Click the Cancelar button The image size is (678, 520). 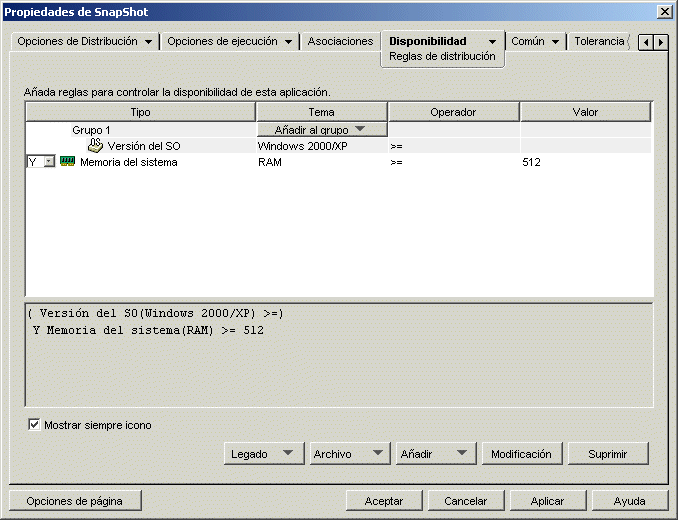point(466,501)
